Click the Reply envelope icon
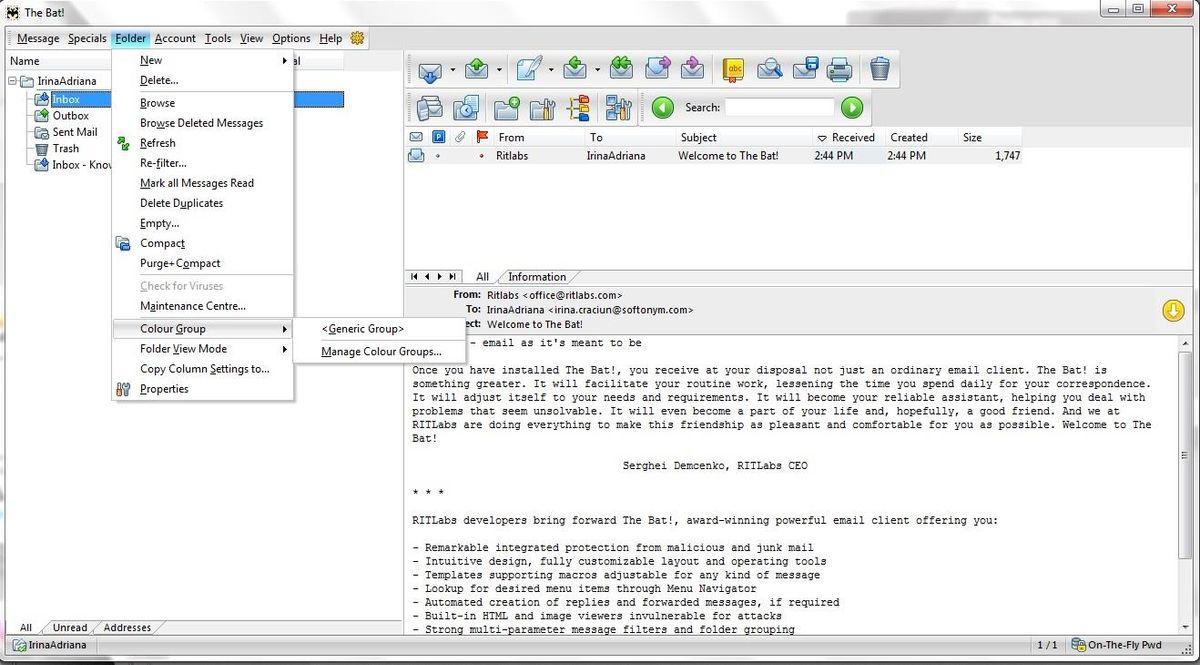Screen dimensions: 1200x665 tap(575, 69)
